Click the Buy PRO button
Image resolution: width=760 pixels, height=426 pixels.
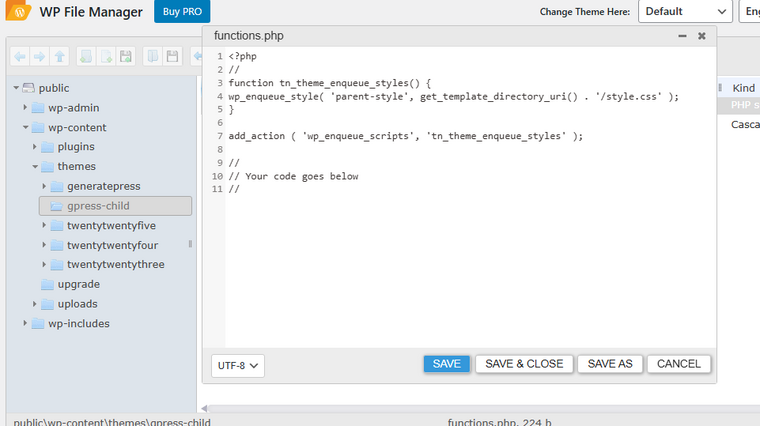(x=182, y=12)
